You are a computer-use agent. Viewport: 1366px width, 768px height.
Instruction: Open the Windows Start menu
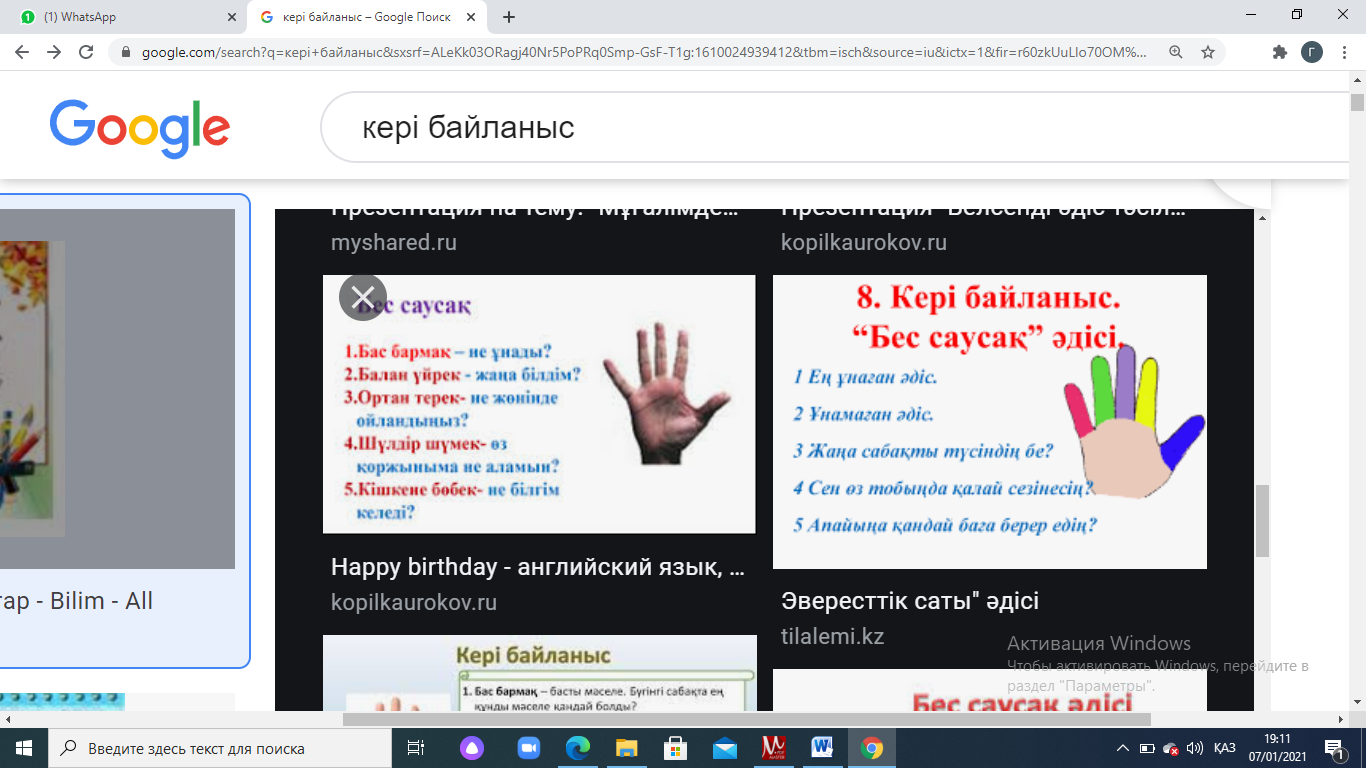tap(24, 748)
